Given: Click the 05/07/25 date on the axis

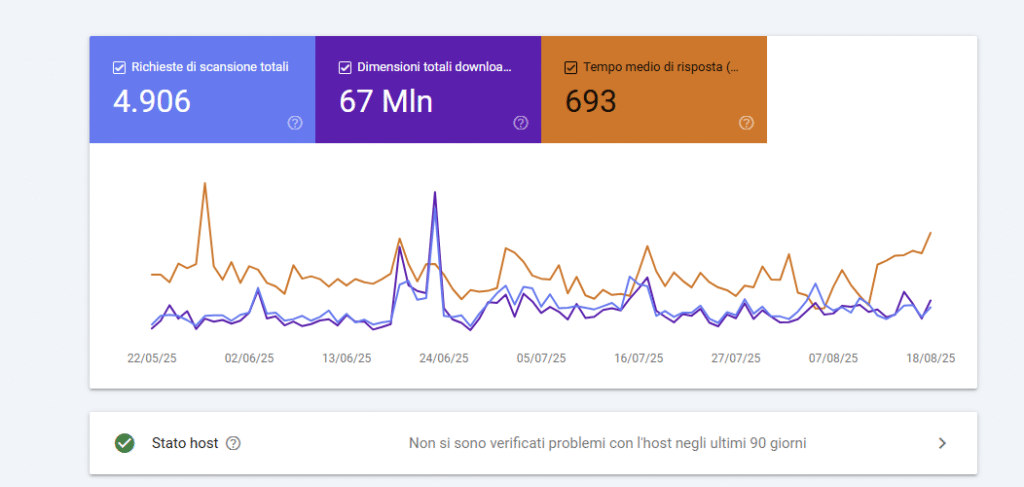Looking at the screenshot, I should [541, 357].
